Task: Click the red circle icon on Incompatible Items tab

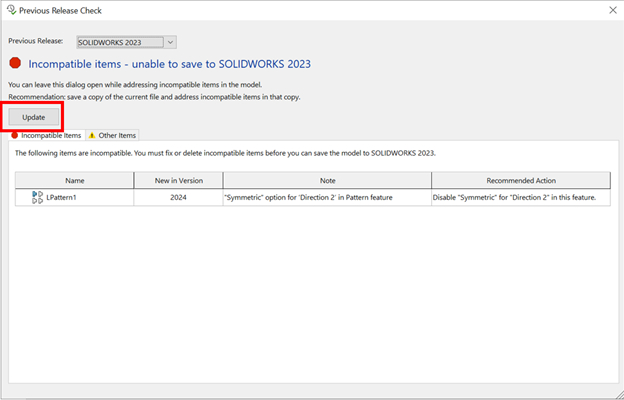Action: [x=15, y=135]
